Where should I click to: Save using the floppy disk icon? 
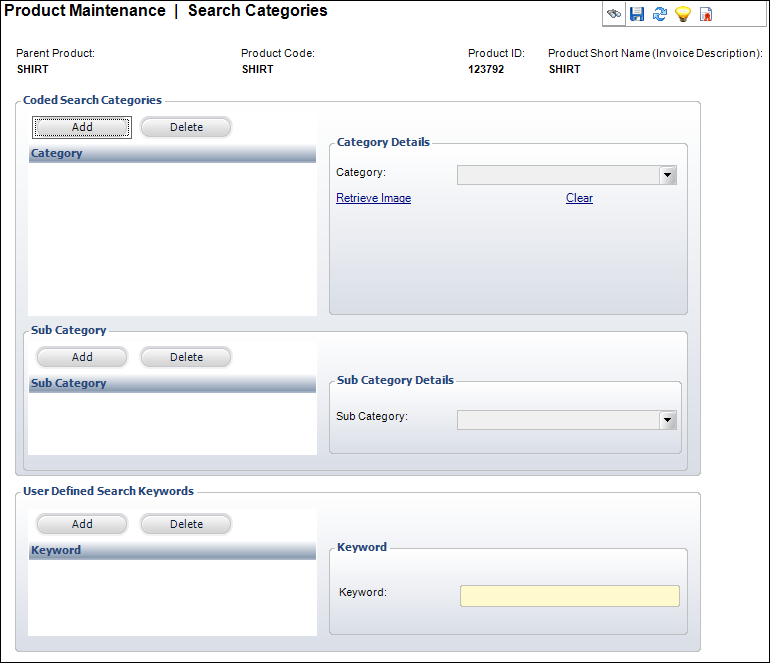(x=637, y=14)
